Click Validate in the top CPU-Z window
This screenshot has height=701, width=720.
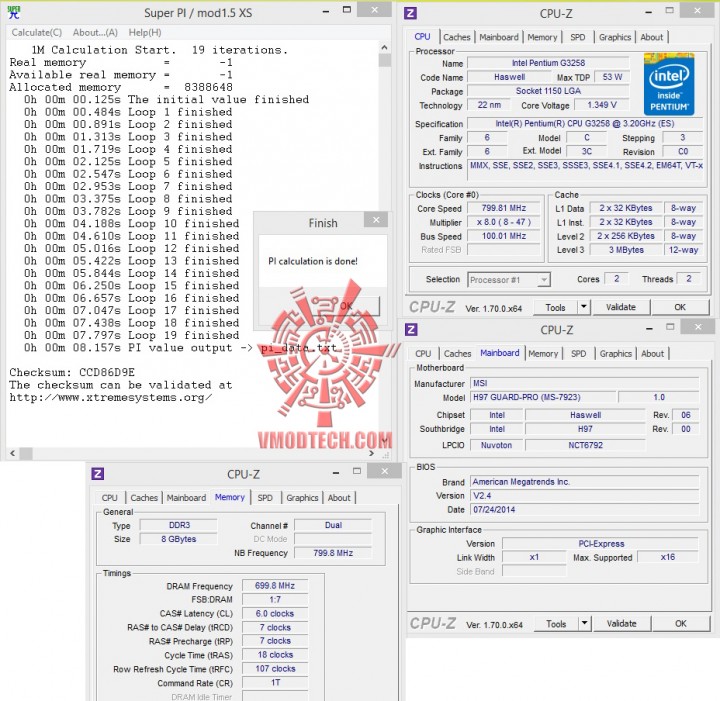621,307
